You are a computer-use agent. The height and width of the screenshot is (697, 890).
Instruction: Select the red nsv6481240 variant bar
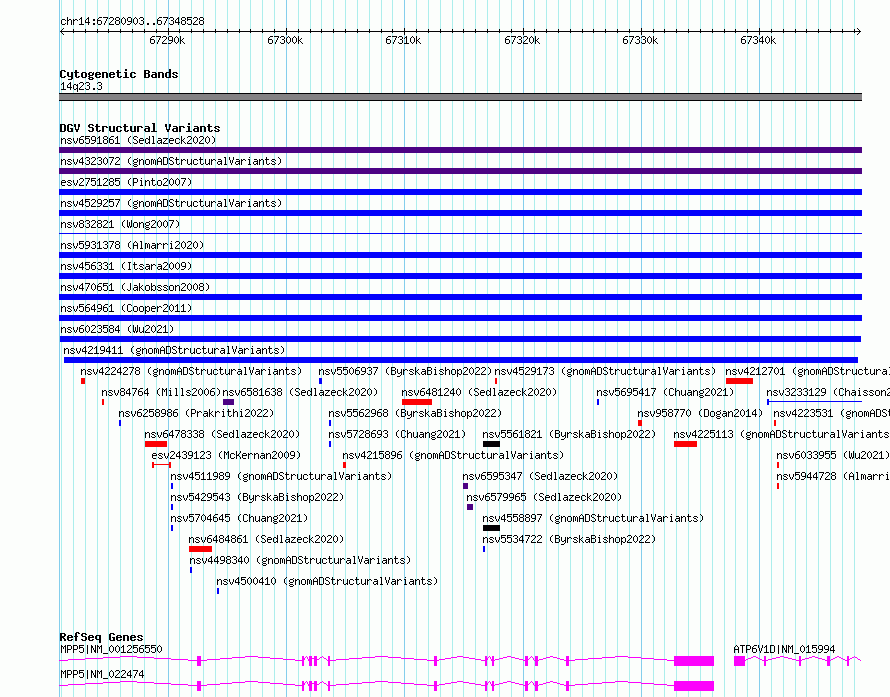point(417,402)
